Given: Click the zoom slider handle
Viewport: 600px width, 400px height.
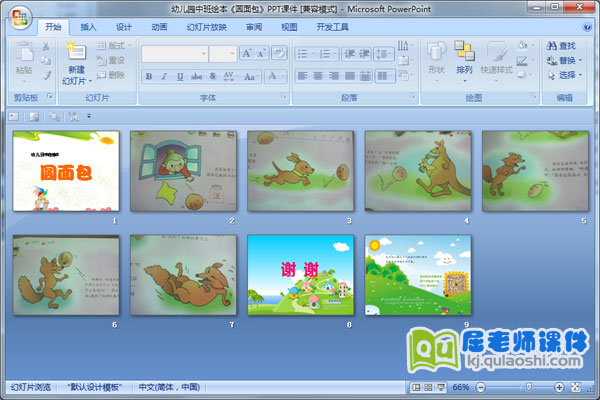Looking at the screenshot, I should pos(528,387).
